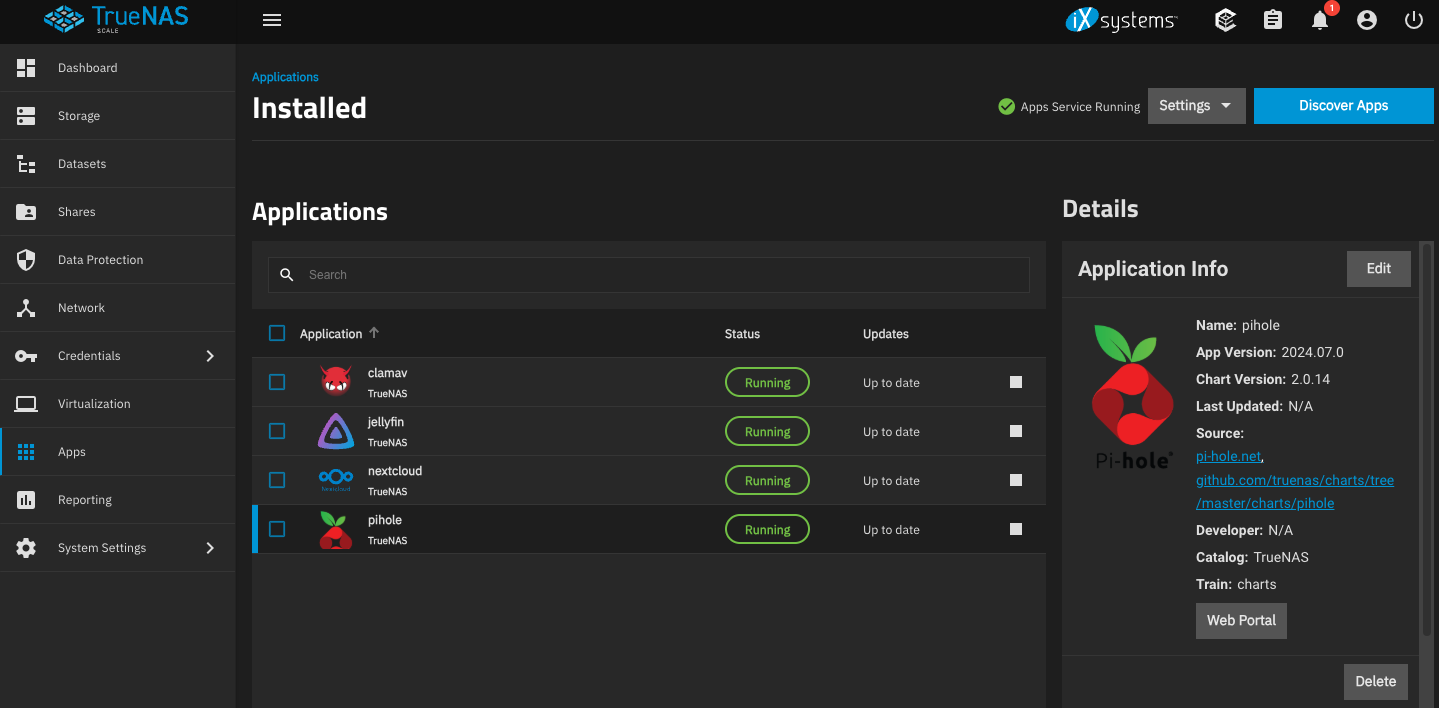Image resolution: width=1439 pixels, height=708 pixels.
Task: Click the Apps Service Running status
Action: (x=1069, y=107)
